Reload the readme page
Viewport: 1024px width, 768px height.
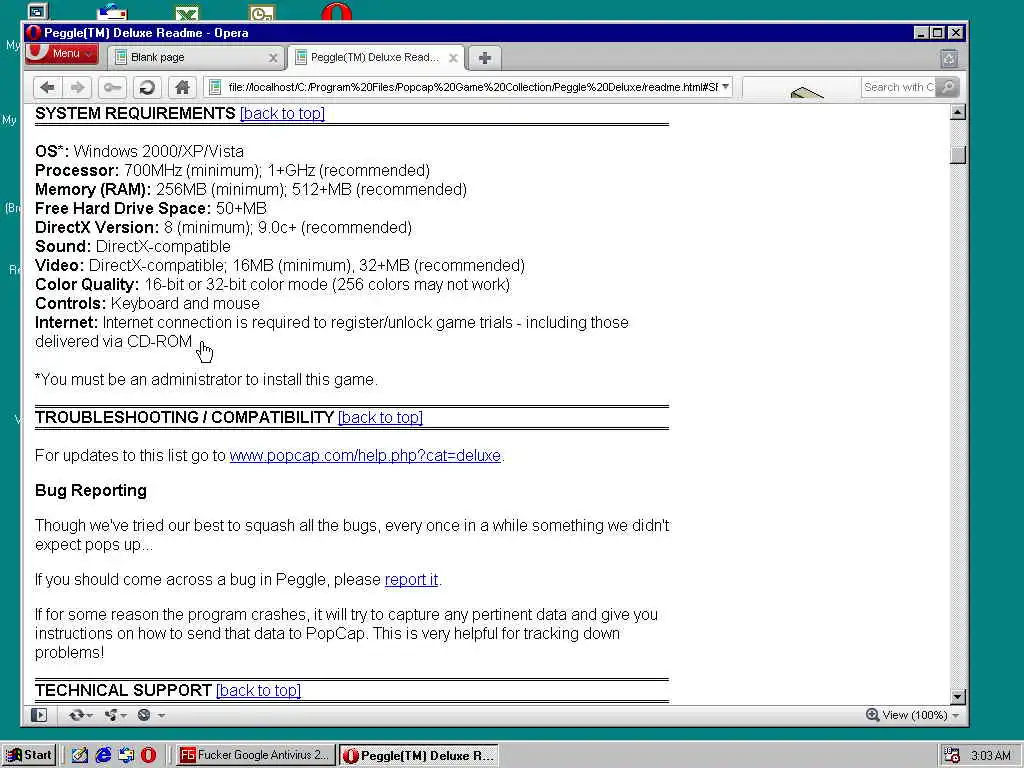click(148, 87)
